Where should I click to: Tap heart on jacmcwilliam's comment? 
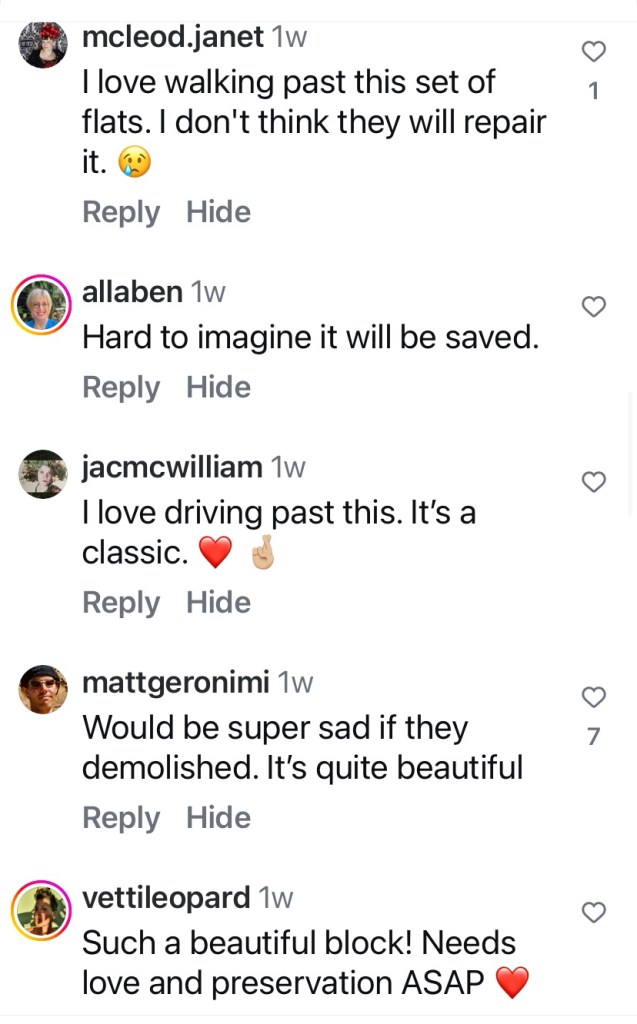coord(594,482)
